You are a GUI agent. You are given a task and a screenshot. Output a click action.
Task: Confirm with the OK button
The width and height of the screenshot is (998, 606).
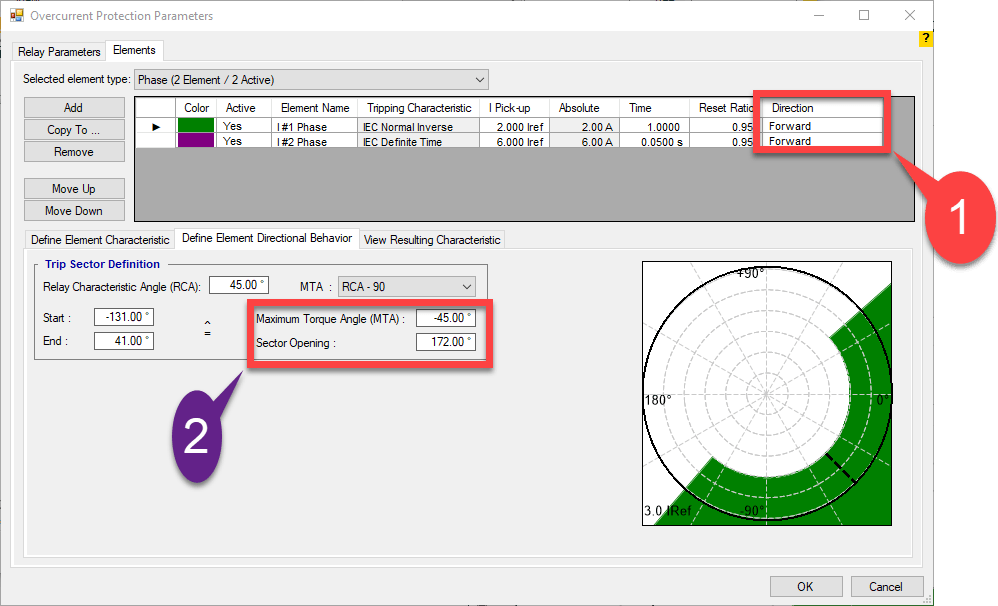pos(805,587)
